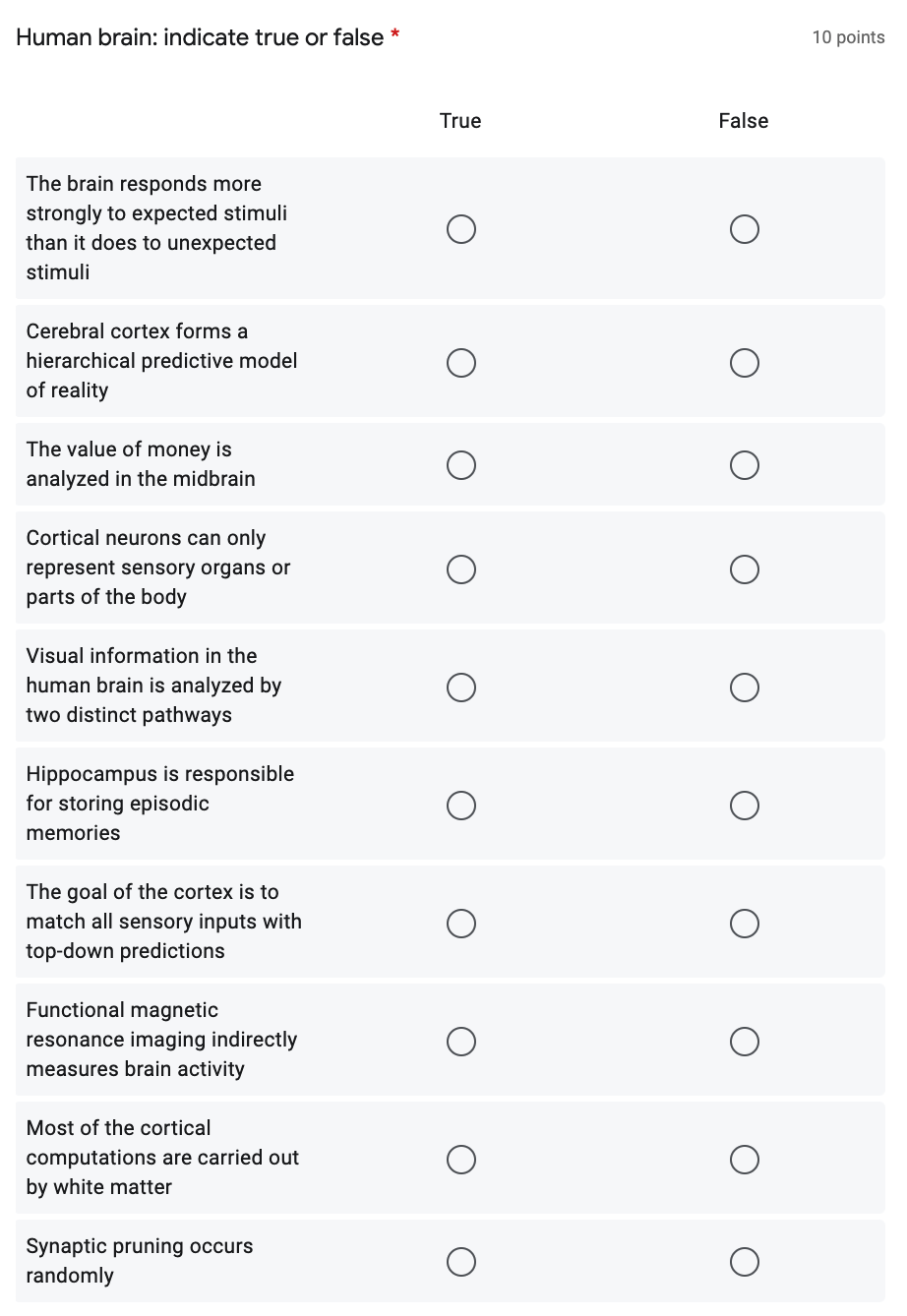Select False for expected stimuli response statement
This screenshot has width=907, height=1316.
tap(744, 228)
